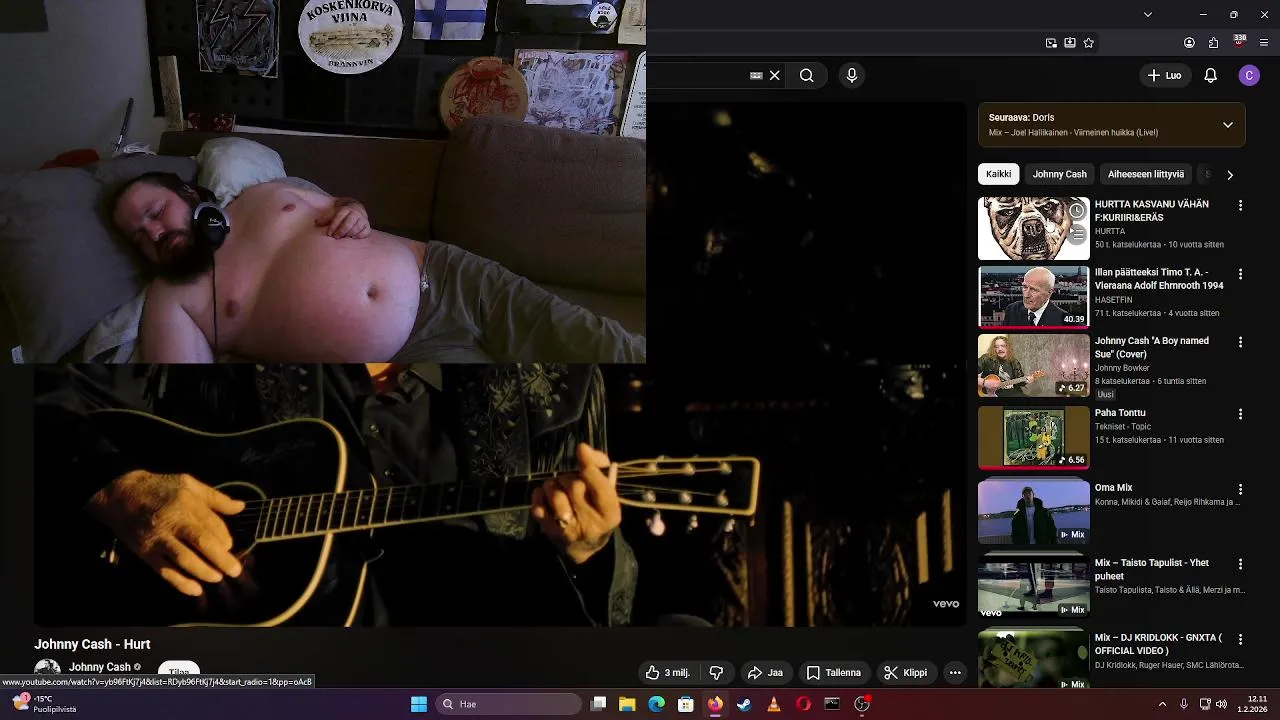Select the Aiheeseen liittyviä filter chip
1280x720 pixels.
tap(1146, 174)
